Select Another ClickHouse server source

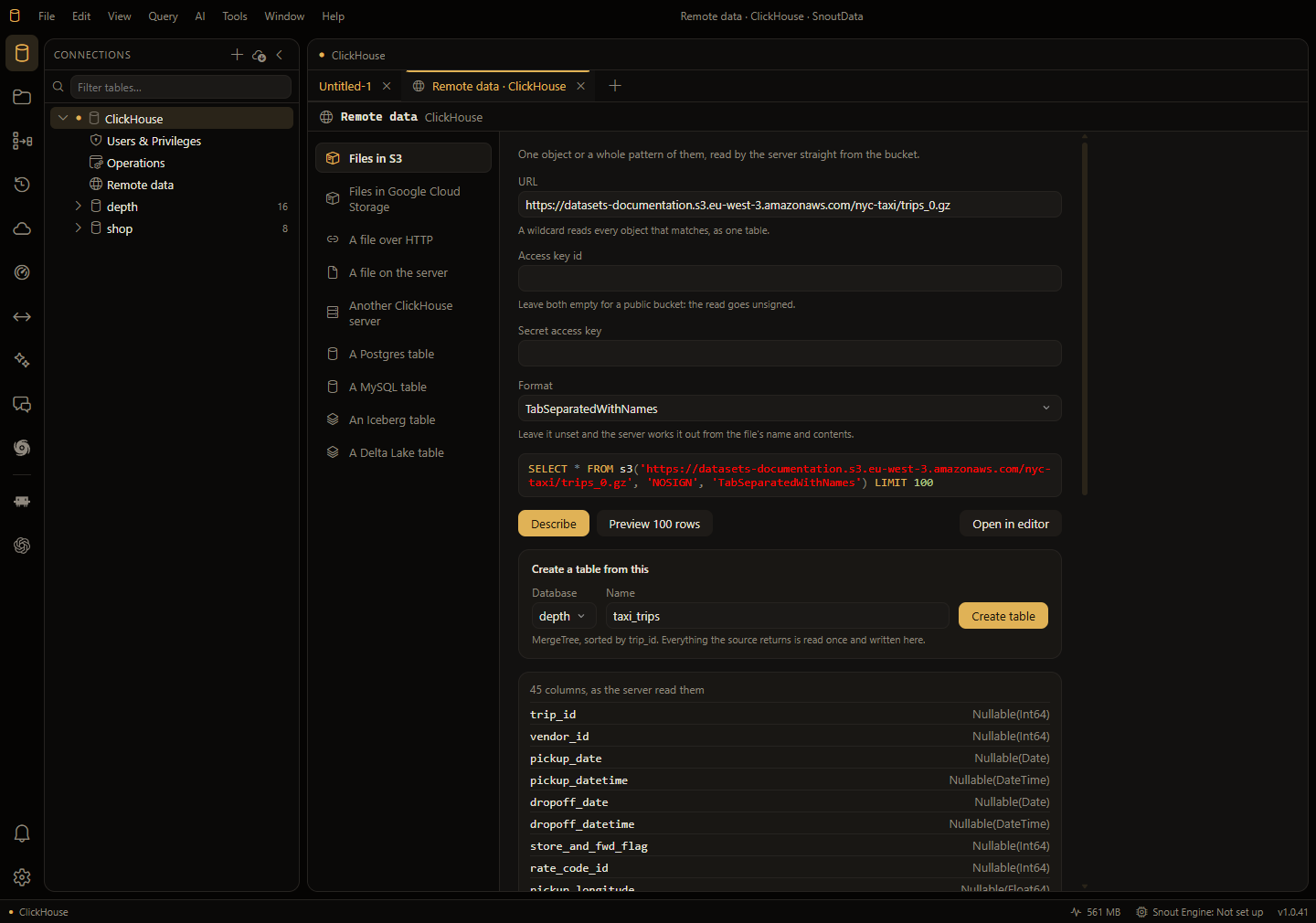[x=403, y=313]
